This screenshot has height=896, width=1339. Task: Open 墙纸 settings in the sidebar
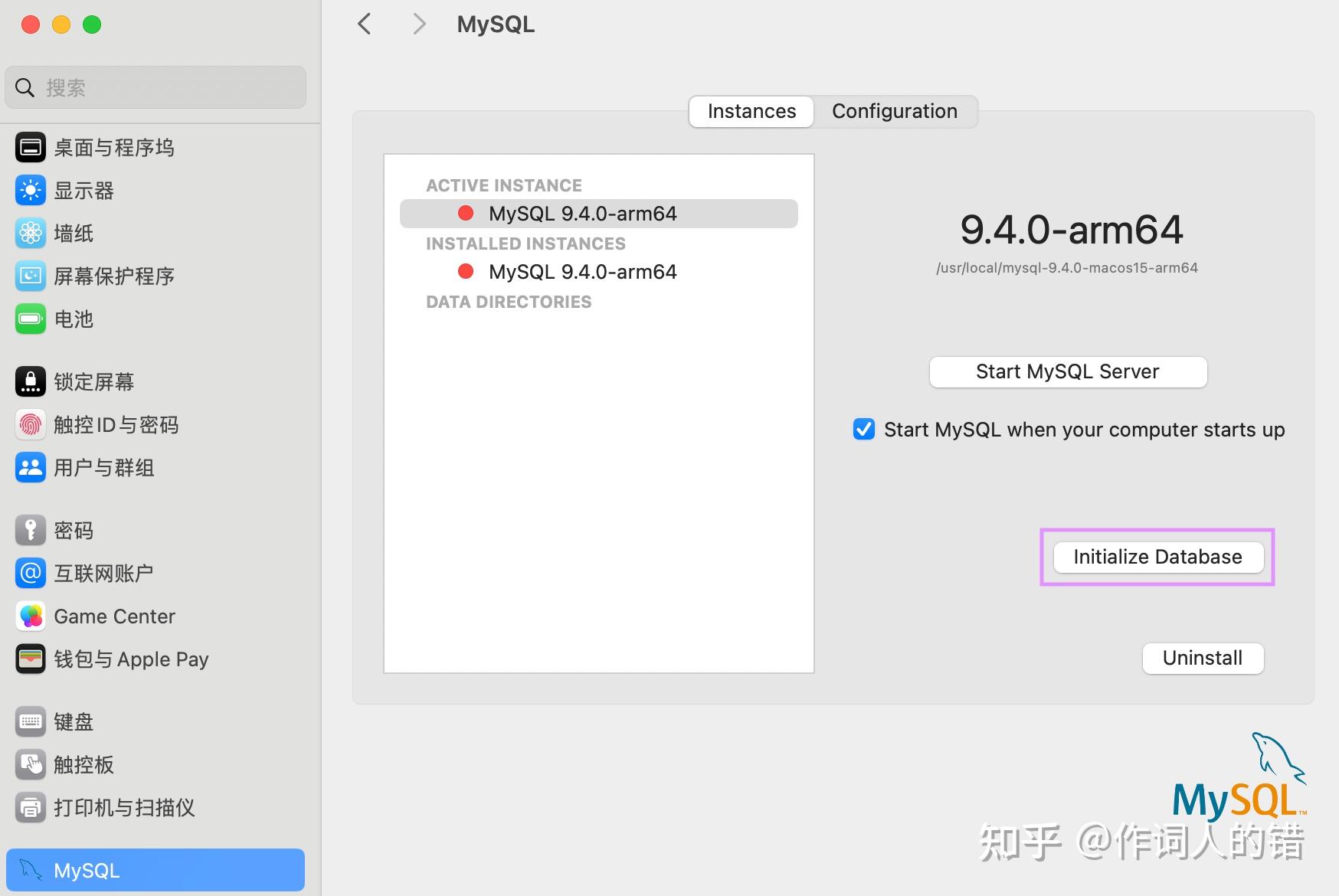[x=73, y=234]
